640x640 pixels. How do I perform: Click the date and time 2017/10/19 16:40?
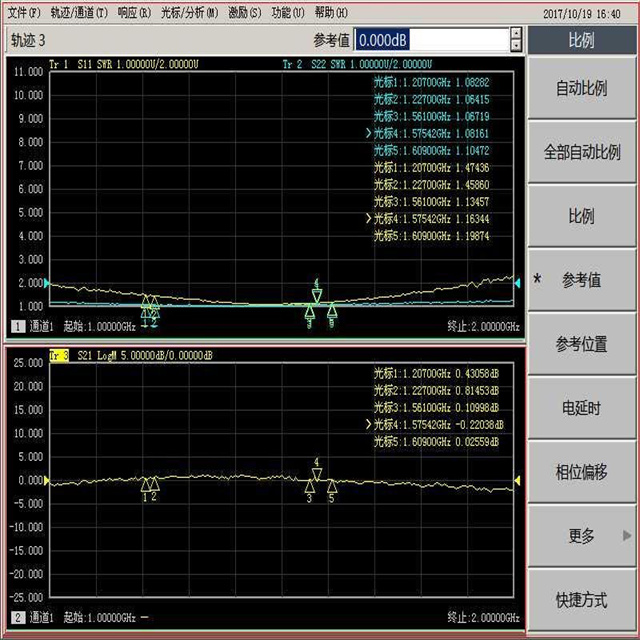[582, 14]
